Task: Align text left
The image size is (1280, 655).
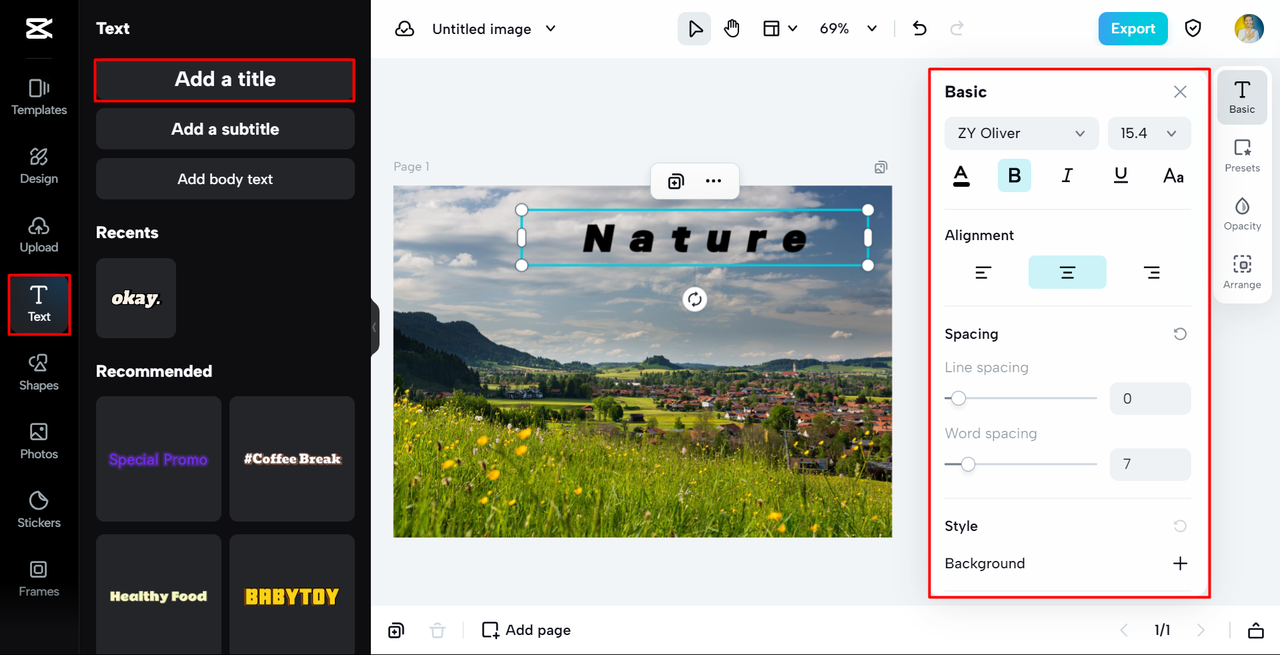Action: tap(983, 272)
